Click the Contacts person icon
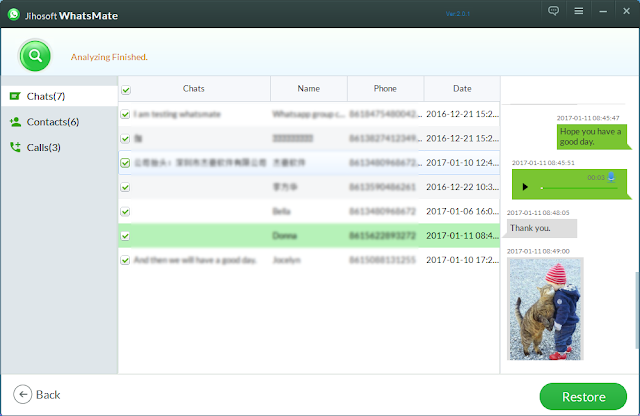Image resolution: width=640 pixels, height=416 pixels. point(16,122)
